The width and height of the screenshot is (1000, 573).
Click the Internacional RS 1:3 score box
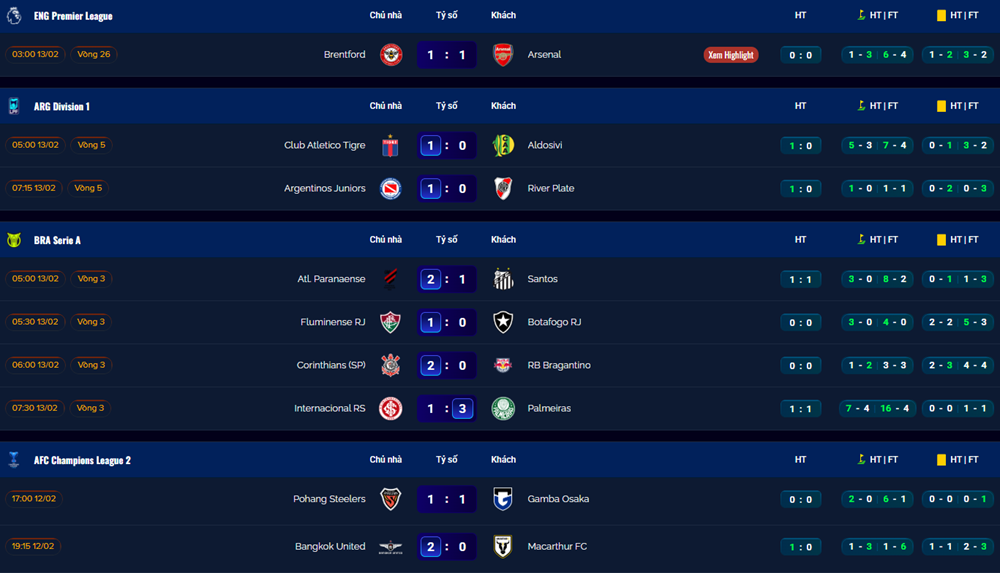click(447, 408)
